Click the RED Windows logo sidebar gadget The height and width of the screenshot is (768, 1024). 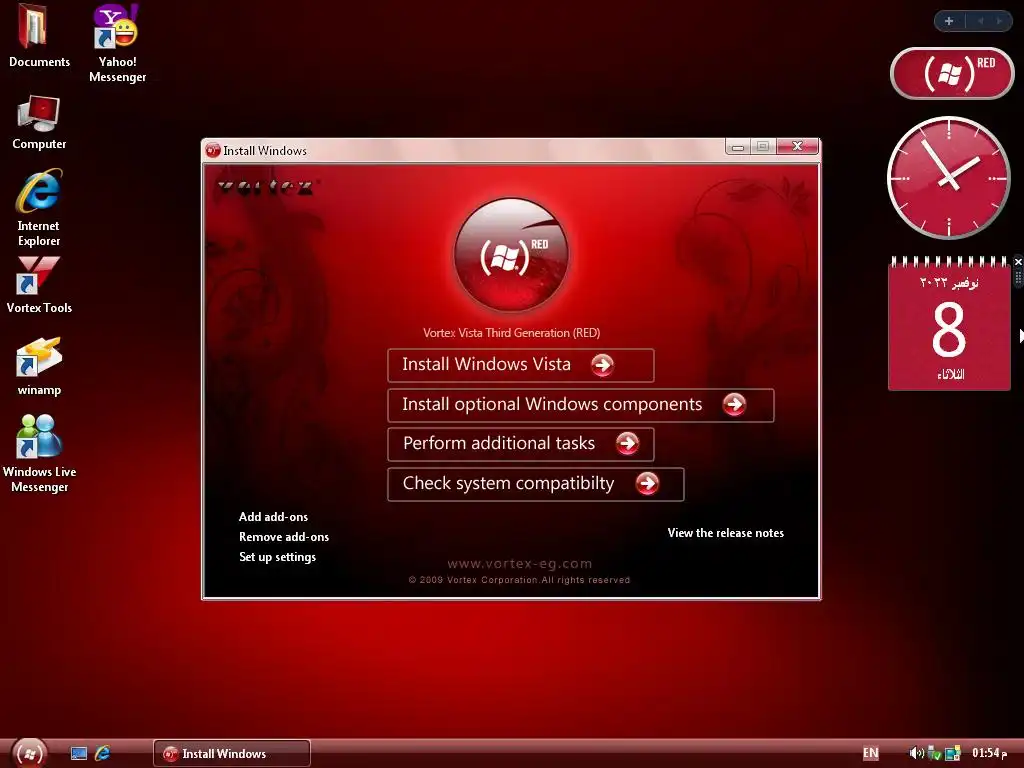(x=952, y=72)
